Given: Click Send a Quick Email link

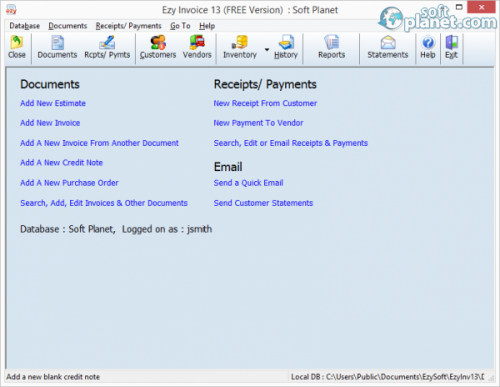Looking at the screenshot, I should coord(248,183).
